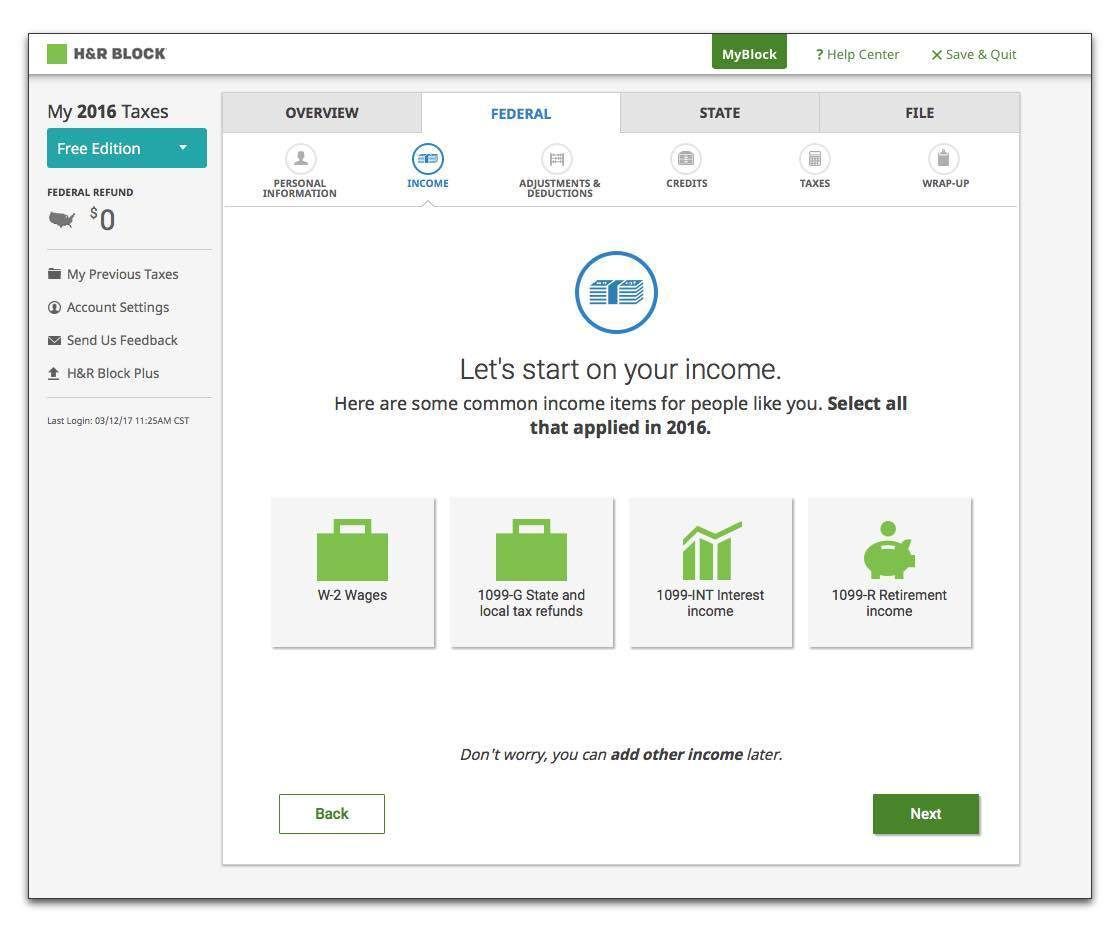Screen dimensions: 1120x931
Task: Click the Back button
Action: click(331, 814)
